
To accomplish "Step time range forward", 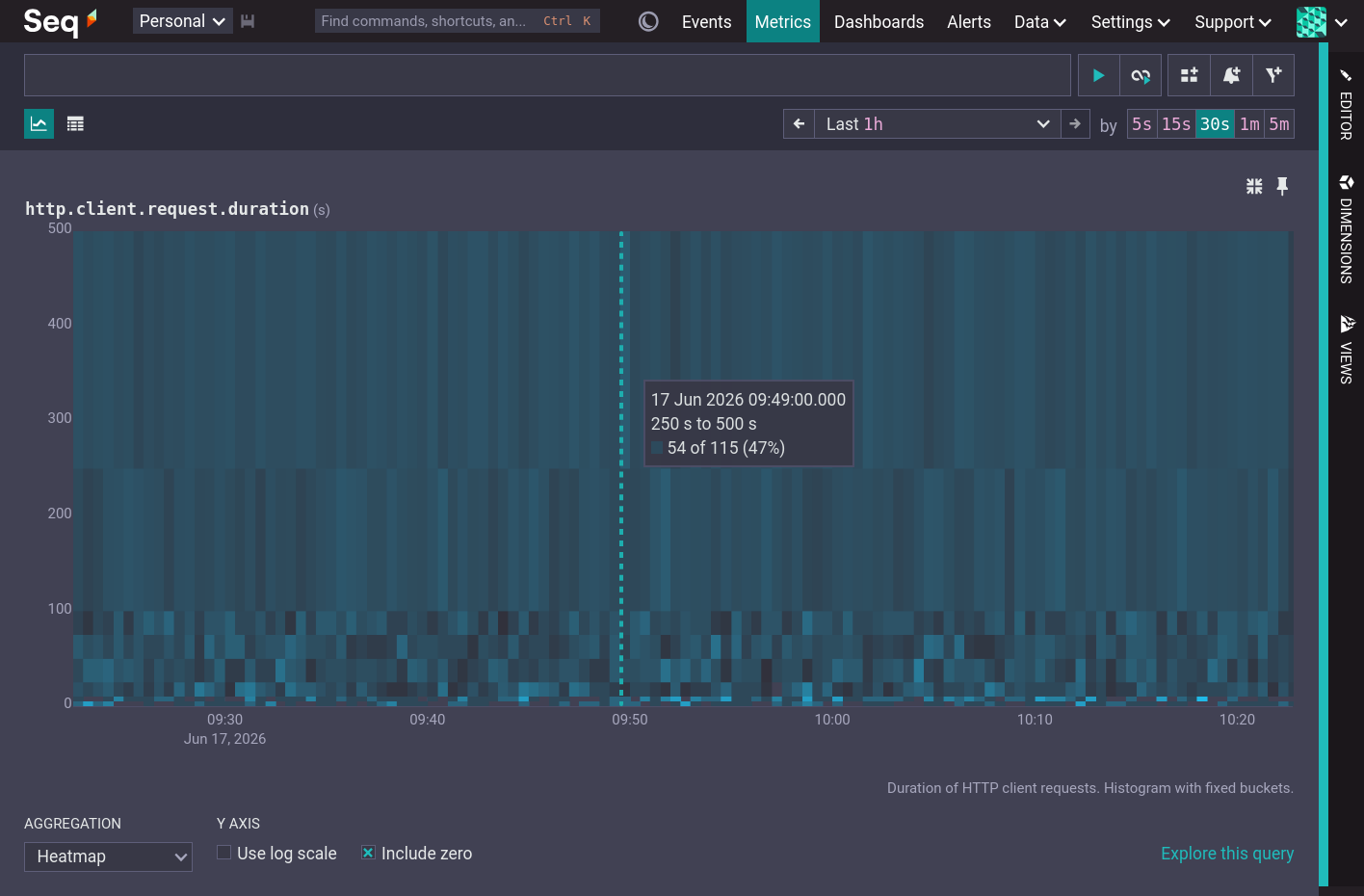I will pos(1075,123).
